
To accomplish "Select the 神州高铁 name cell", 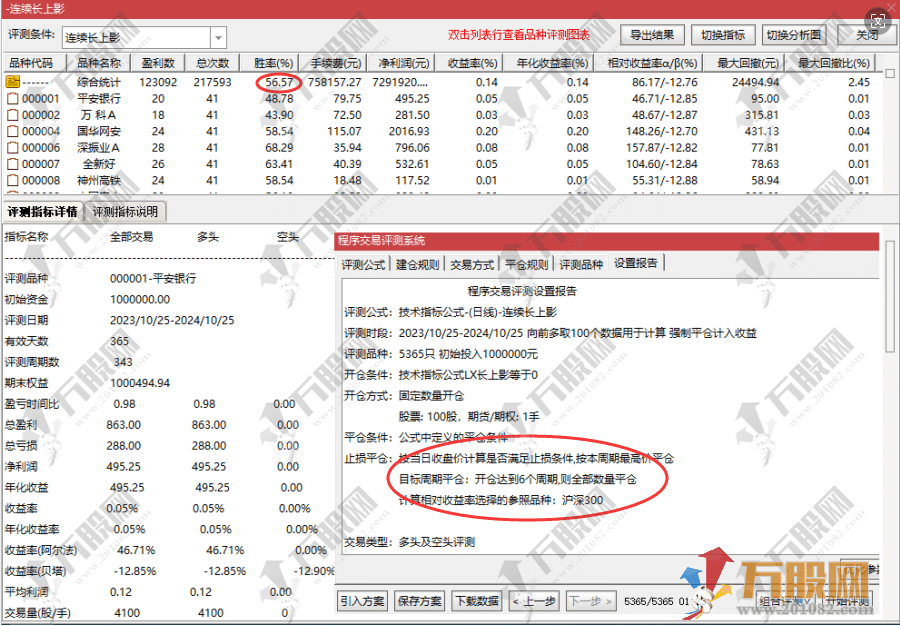I will [99, 181].
